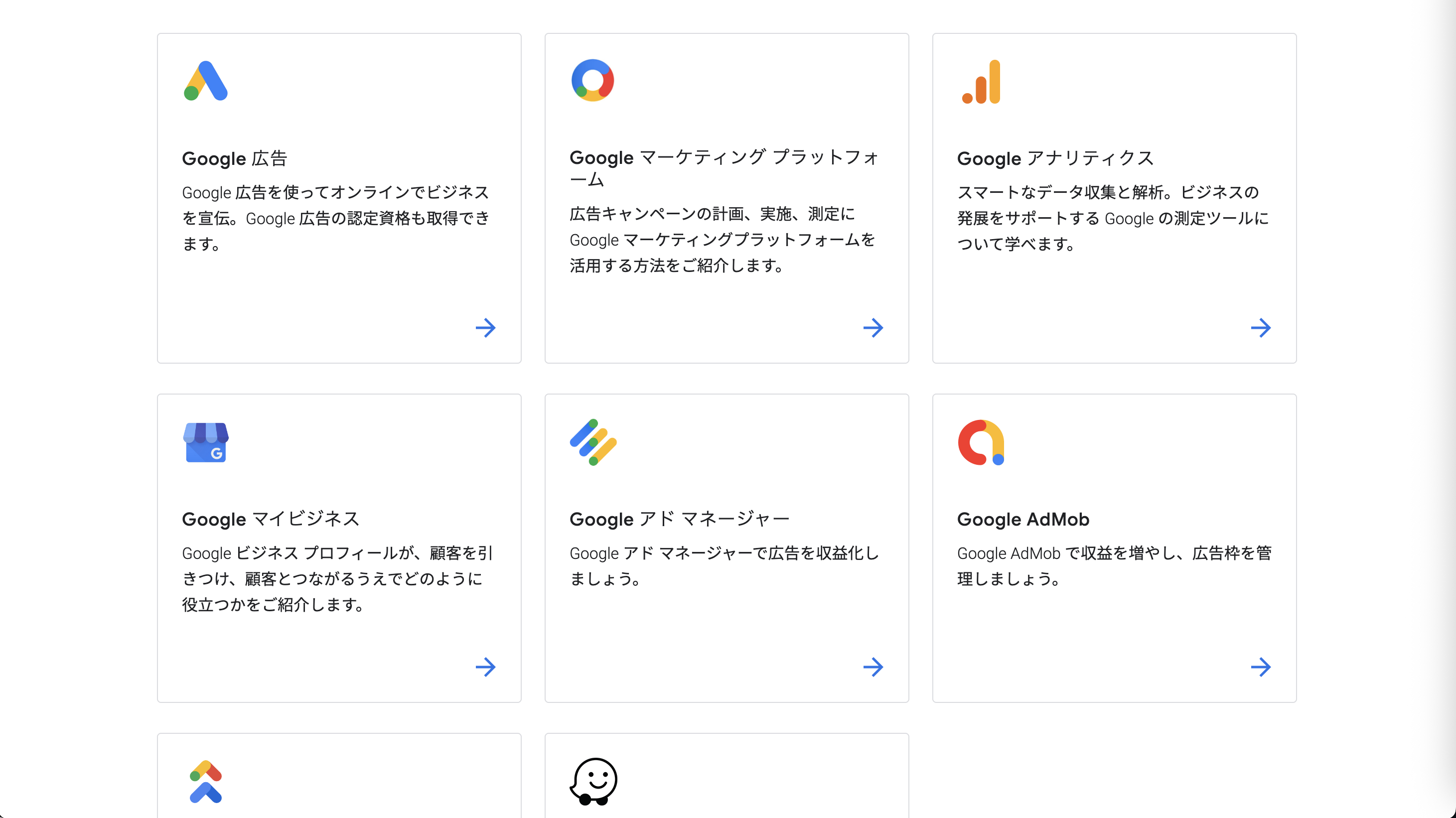This screenshot has width=1456, height=818.
Task: Click the Google Ad Manager logo icon
Action: (593, 442)
